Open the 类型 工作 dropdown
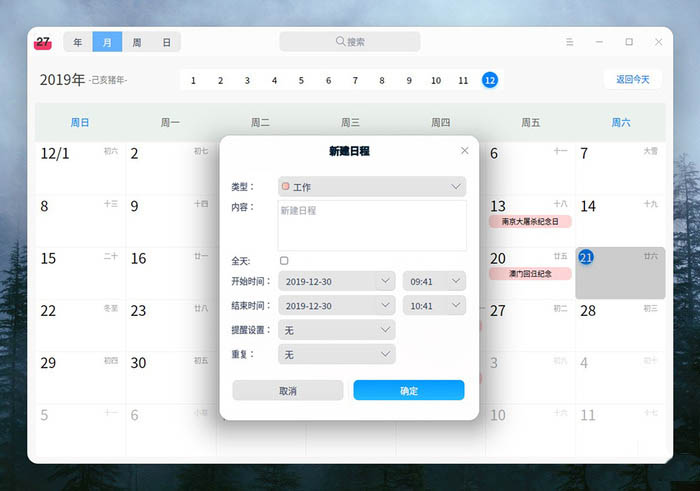The image size is (700, 491). click(x=372, y=187)
